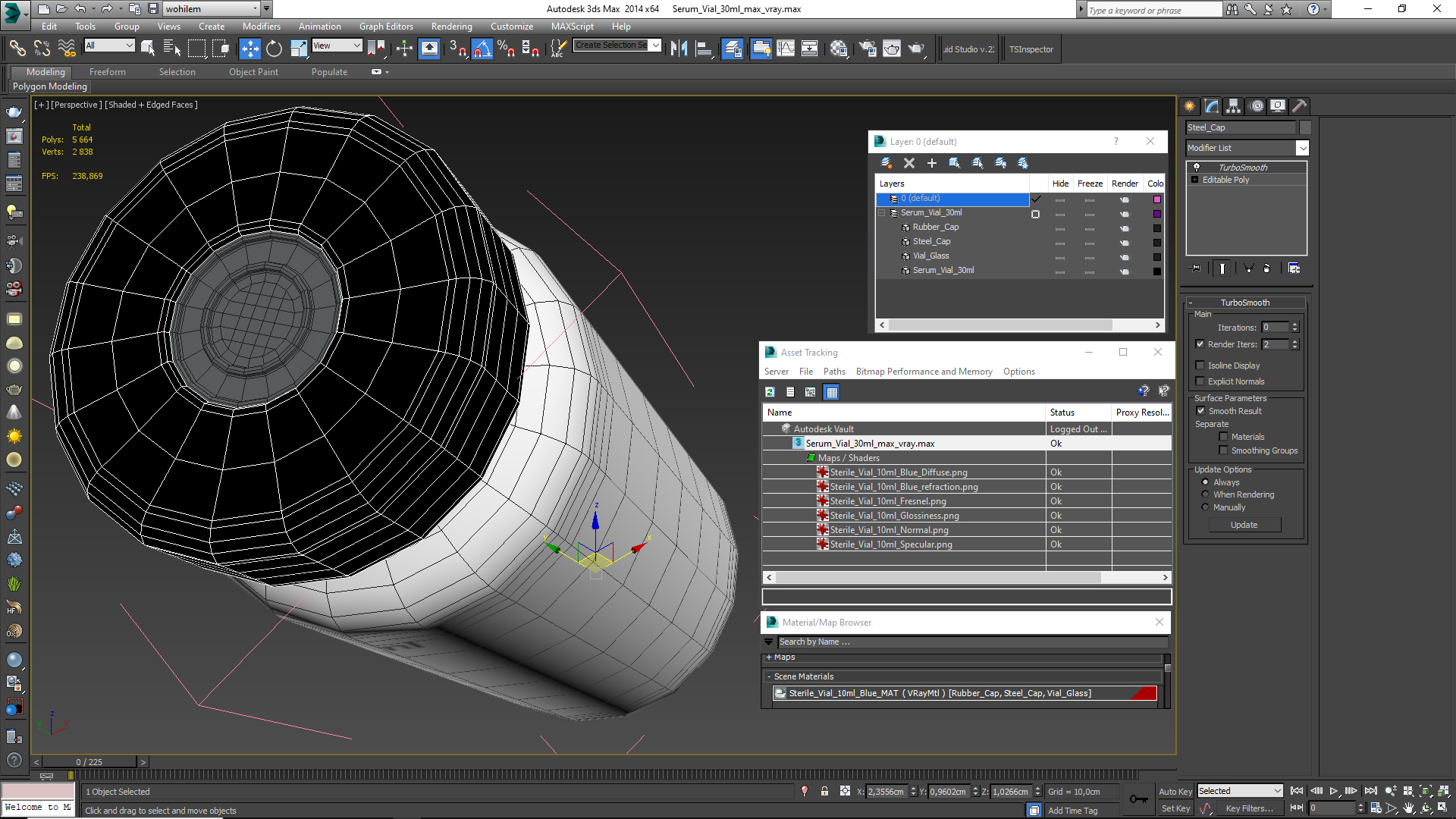Choose the Select and Rotate tool
Viewport: 1456px width, 819px height.
tap(274, 49)
